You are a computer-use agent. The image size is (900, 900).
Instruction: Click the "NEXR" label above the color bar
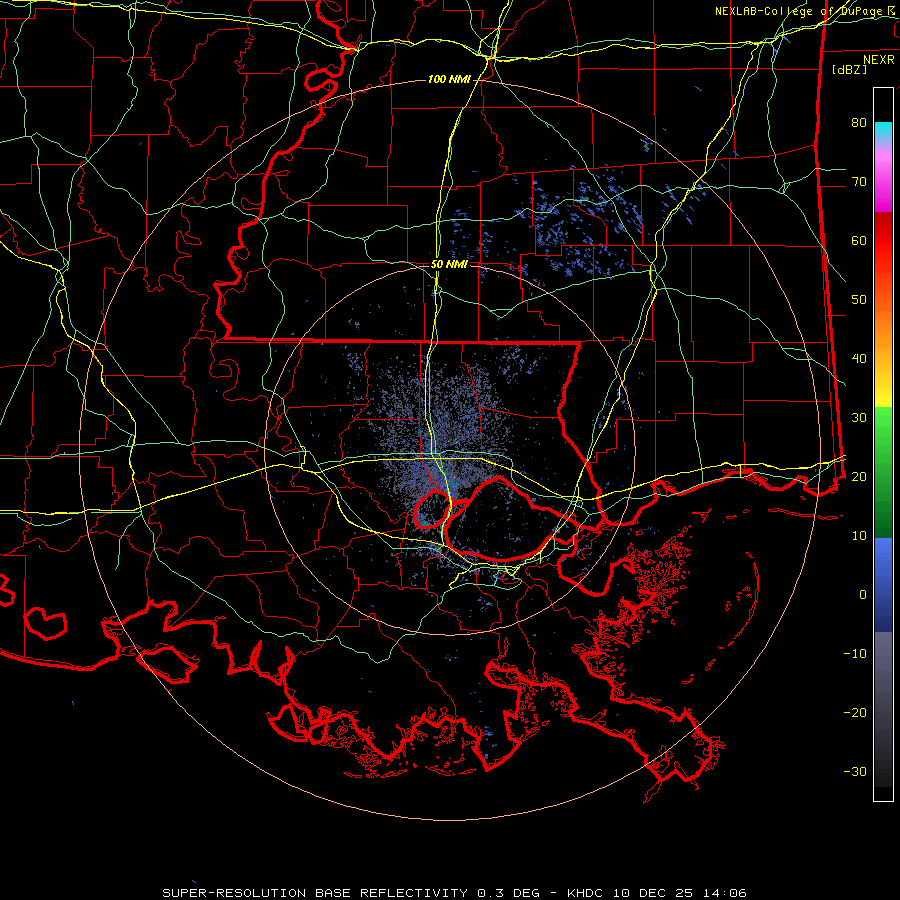(879, 60)
